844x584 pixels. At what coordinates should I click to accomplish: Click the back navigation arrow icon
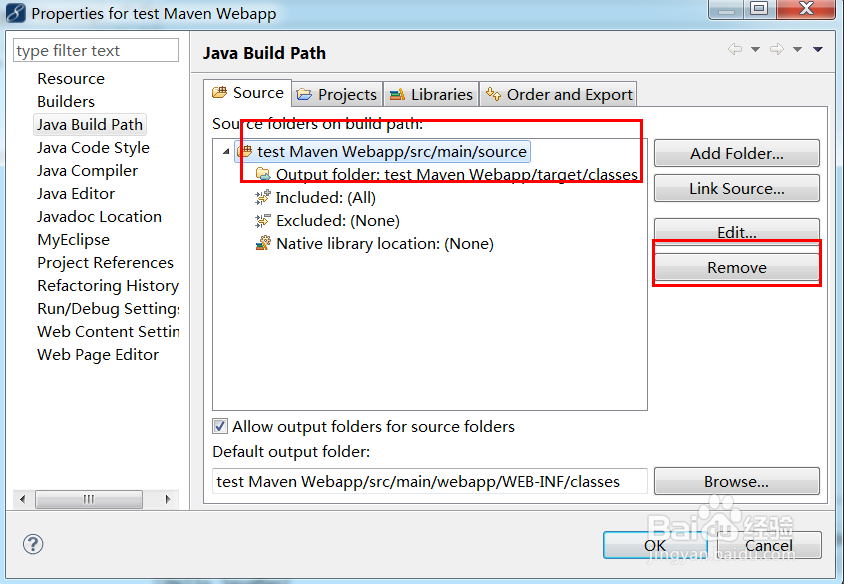click(x=735, y=50)
